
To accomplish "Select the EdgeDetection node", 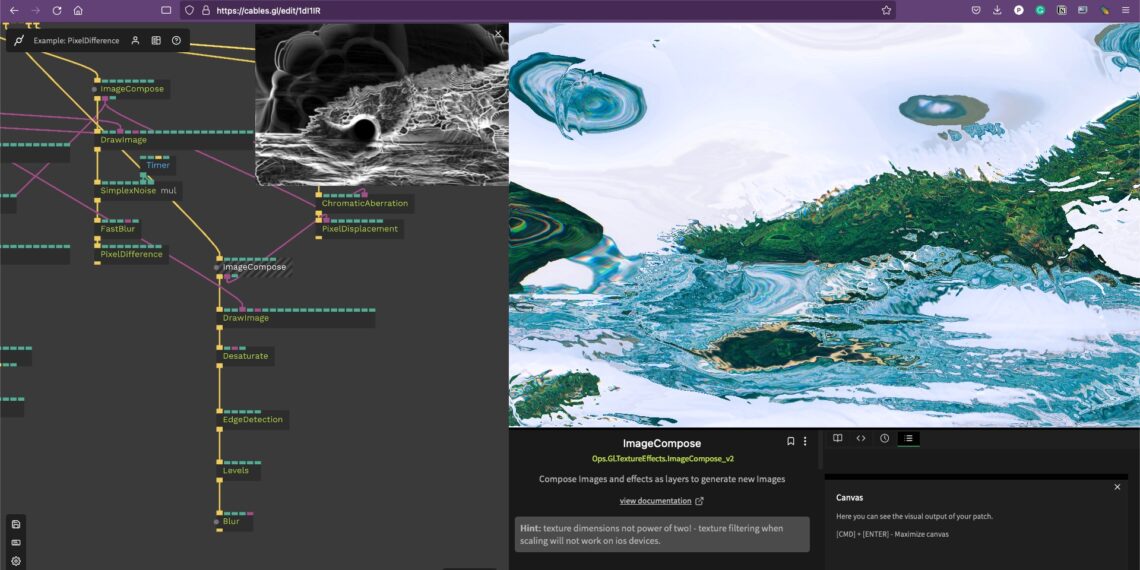I will 252,420.
